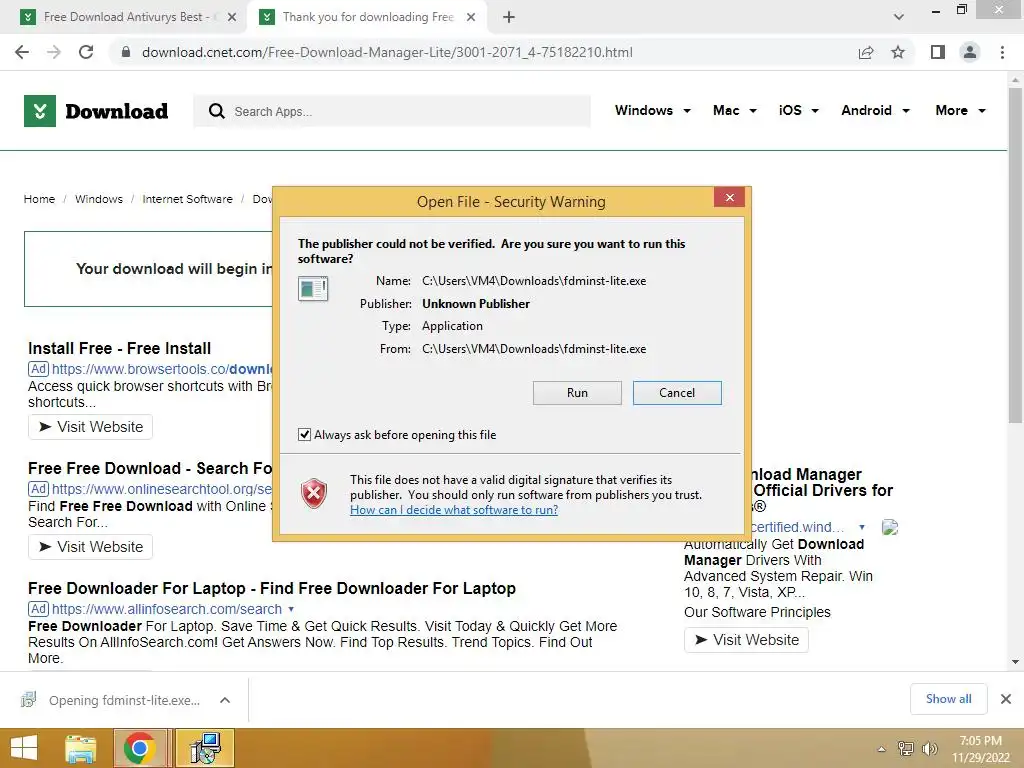Click Cancel in the Security Warning dialog
Image resolution: width=1024 pixels, height=768 pixels.
(x=677, y=392)
